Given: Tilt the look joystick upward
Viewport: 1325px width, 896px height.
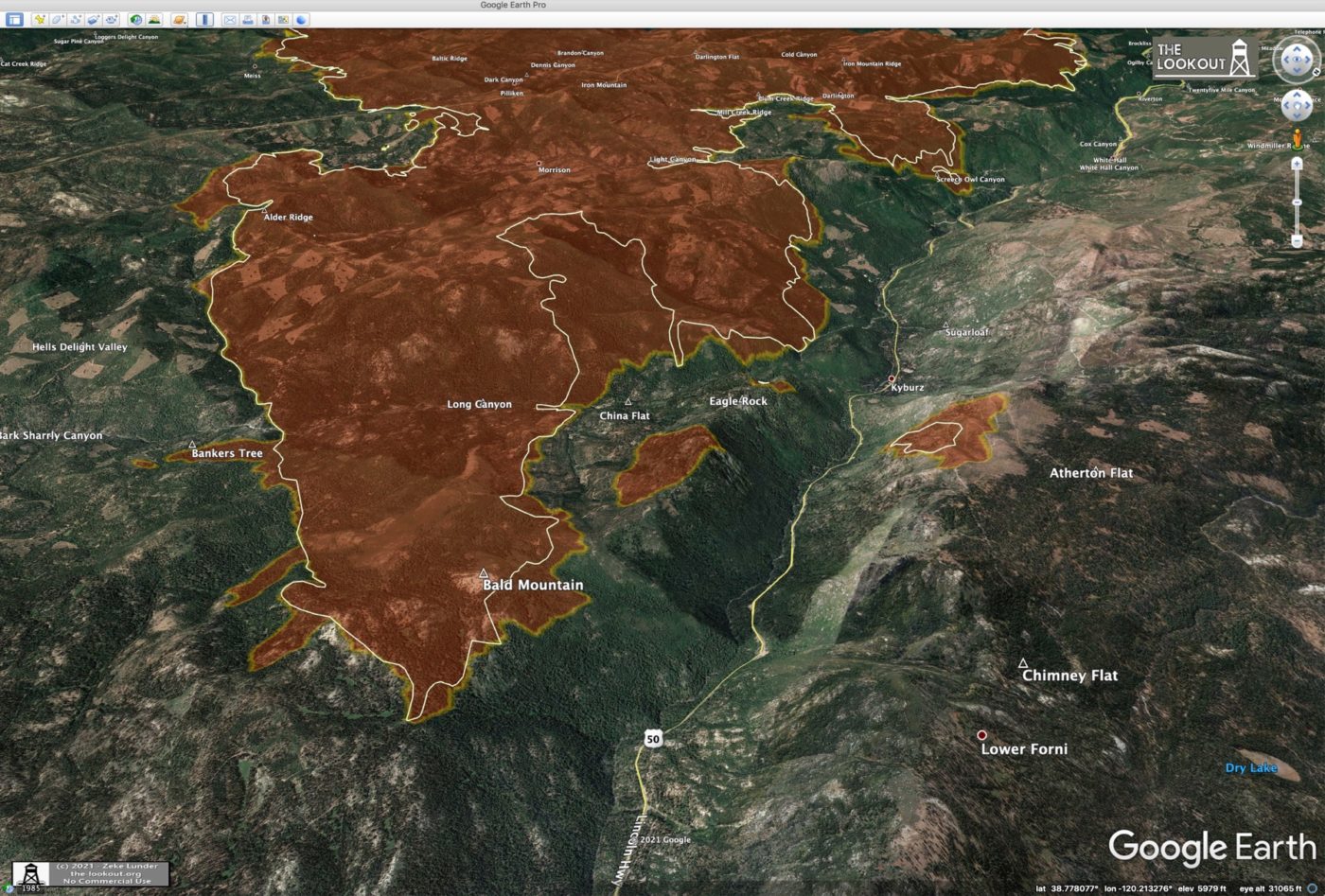Looking at the screenshot, I should click(x=1297, y=49).
